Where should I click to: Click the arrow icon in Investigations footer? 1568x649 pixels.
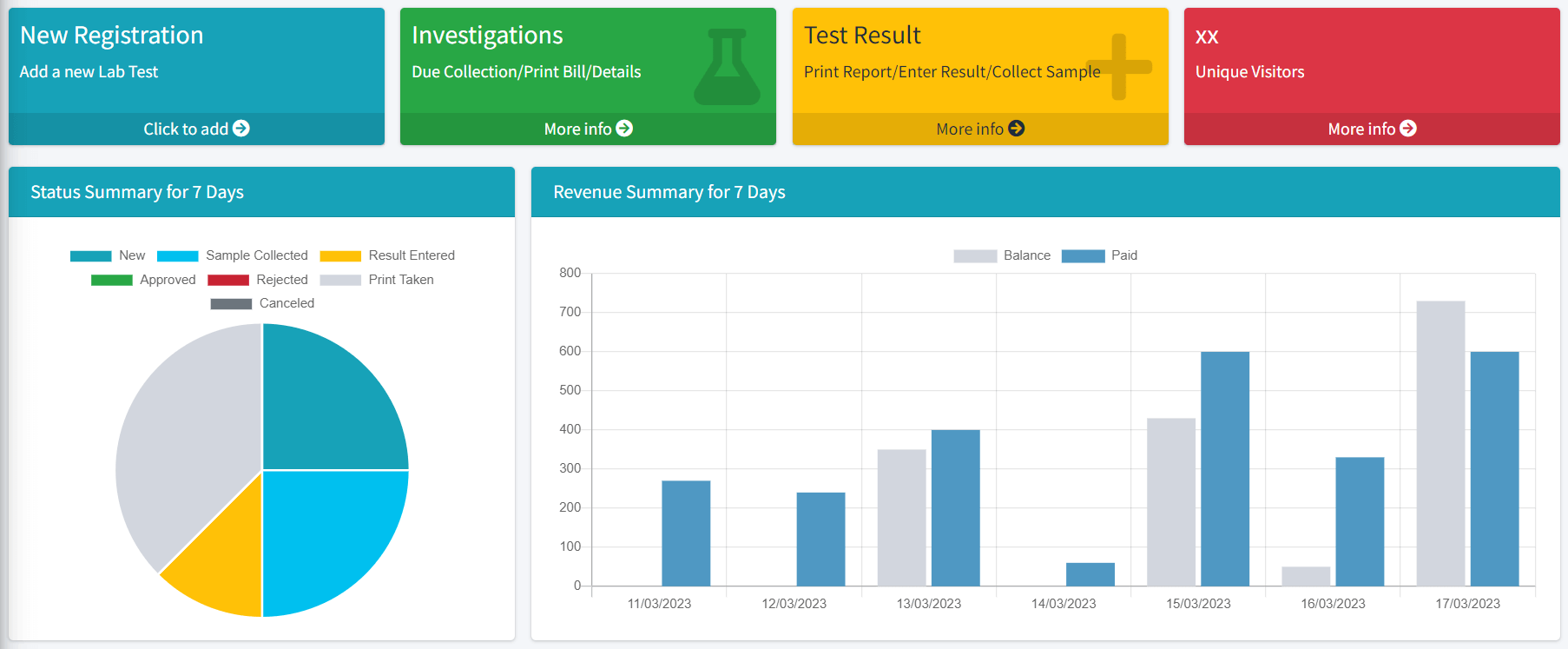tap(624, 129)
